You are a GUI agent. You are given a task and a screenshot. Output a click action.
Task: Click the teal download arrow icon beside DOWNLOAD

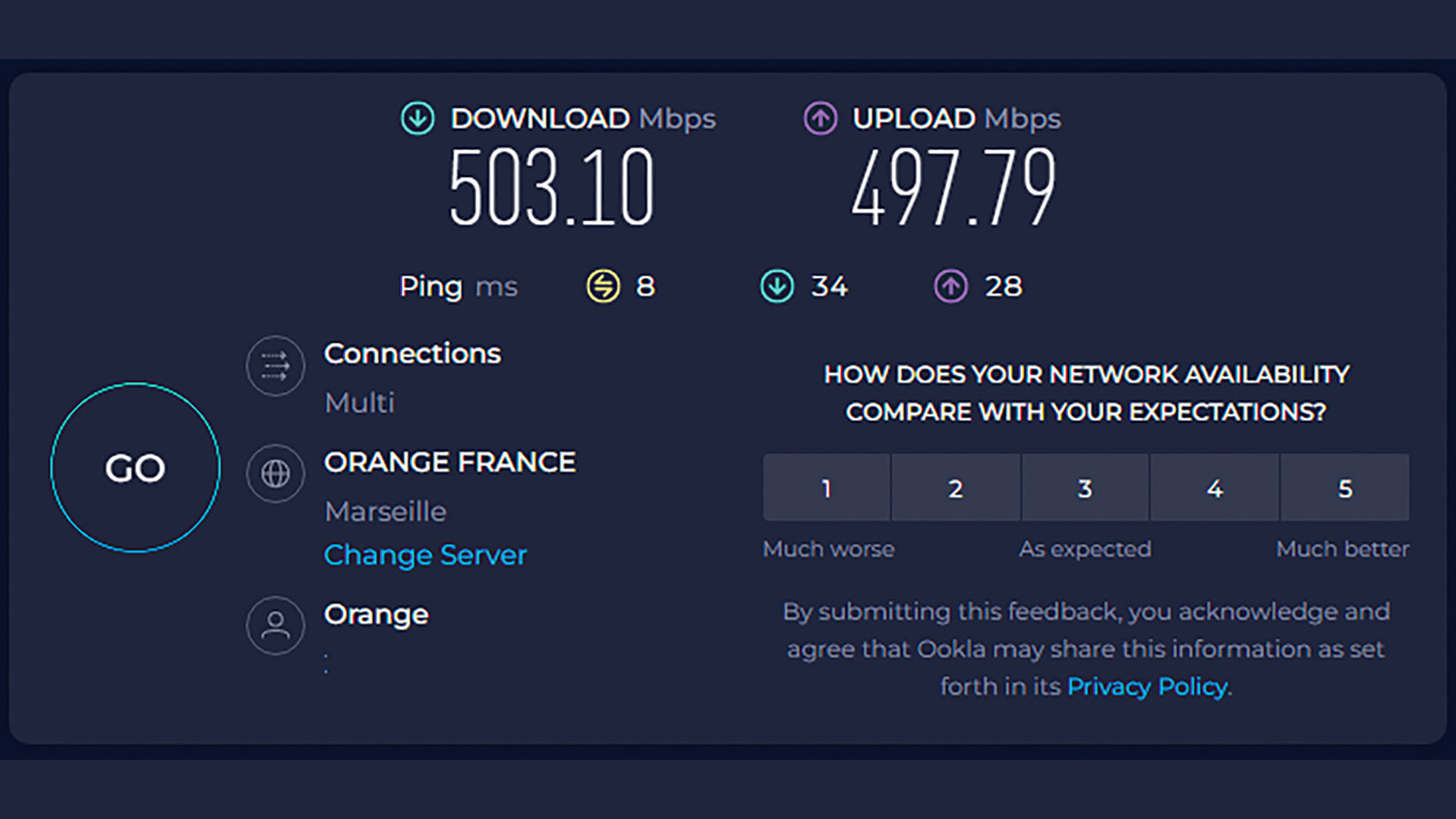point(418,118)
